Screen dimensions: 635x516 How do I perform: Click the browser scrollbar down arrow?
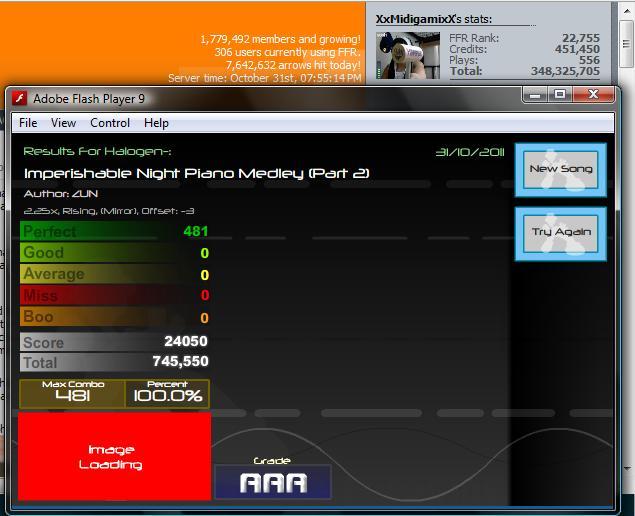626,469
